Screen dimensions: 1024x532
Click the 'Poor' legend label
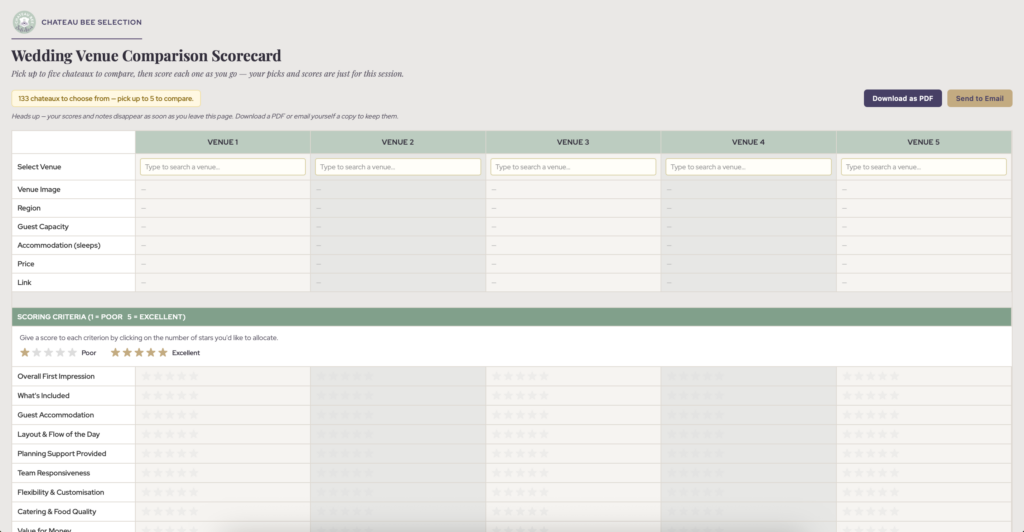(89, 352)
